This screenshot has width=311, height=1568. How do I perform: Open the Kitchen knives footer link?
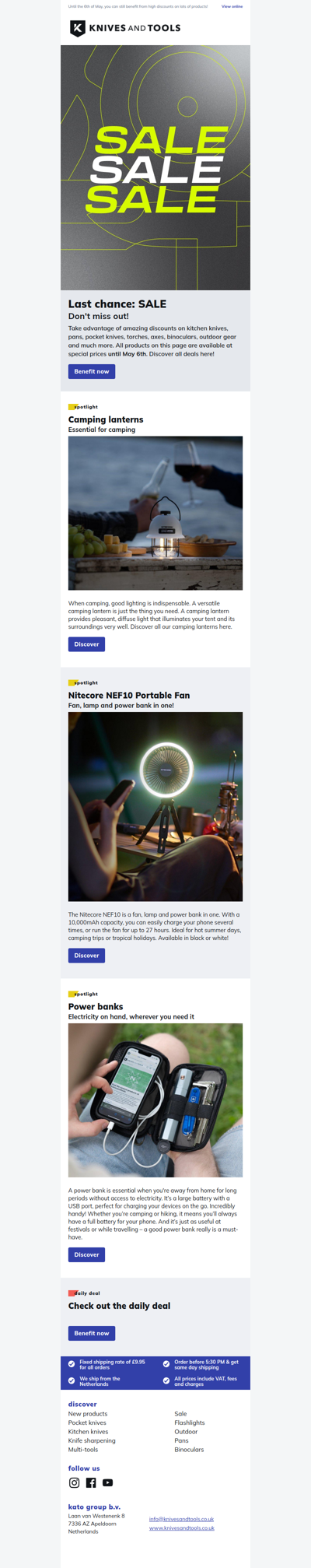(x=88, y=1432)
